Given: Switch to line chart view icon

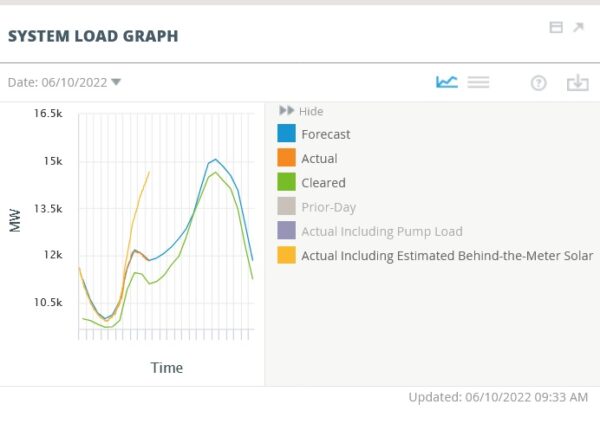Looking at the screenshot, I should tap(447, 82).
